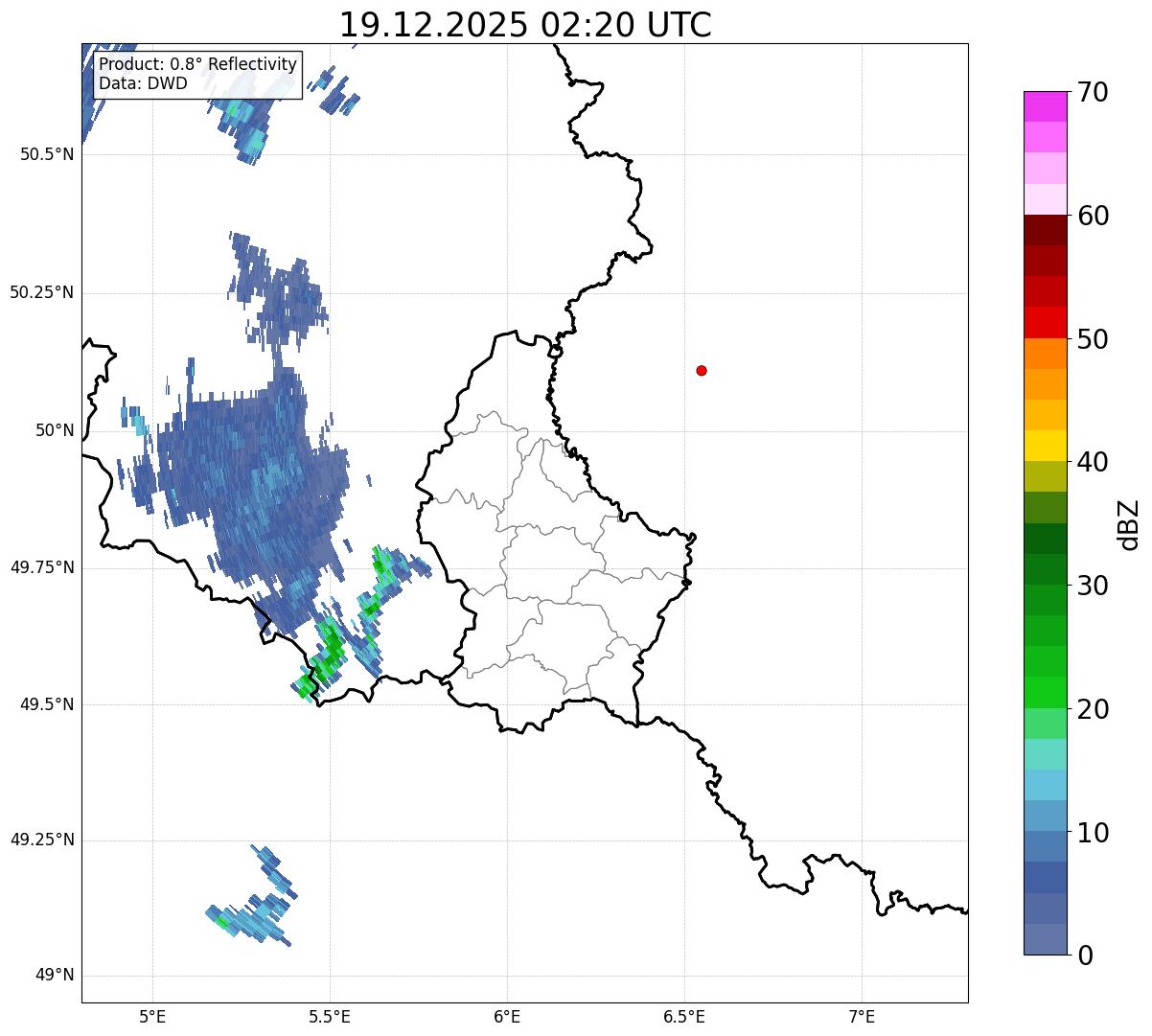Select the 49.5°N latitude label
The width and height of the screenshot is (1152, 1036).
pyautogui.click(x=46, y=704)
